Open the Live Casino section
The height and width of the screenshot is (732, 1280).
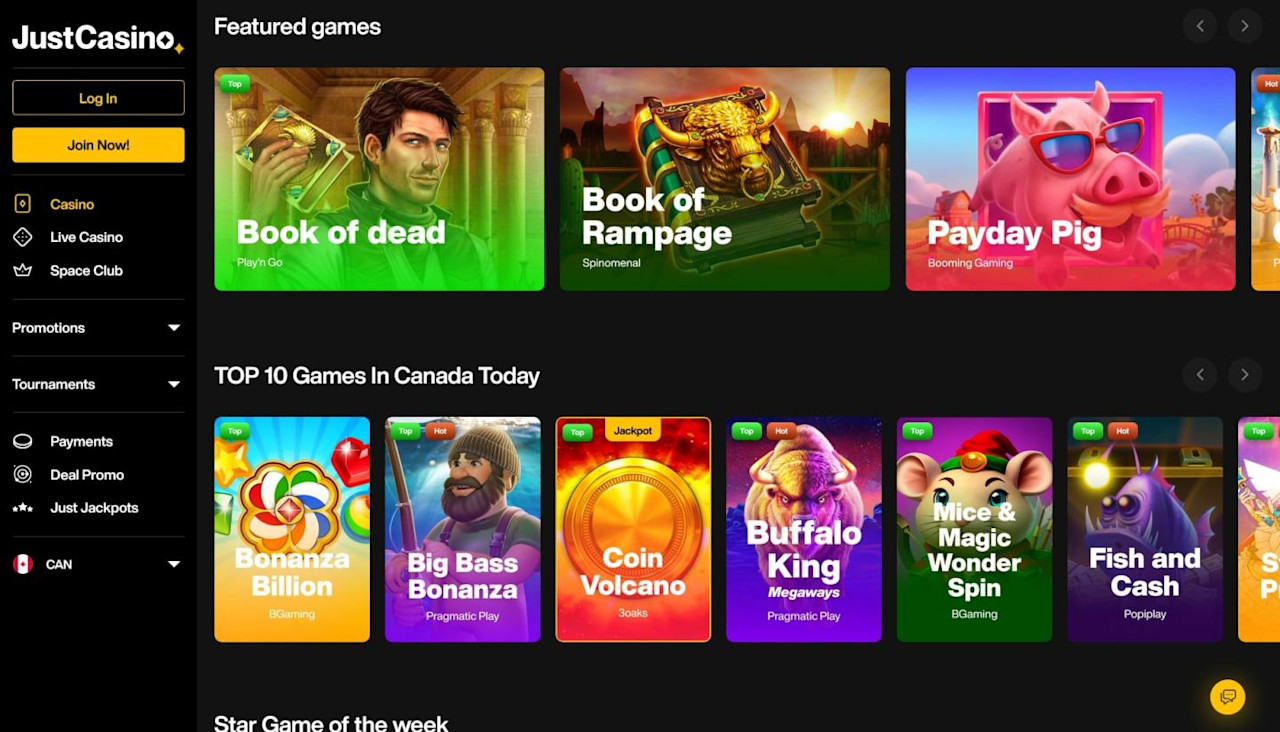pos(86,237)
